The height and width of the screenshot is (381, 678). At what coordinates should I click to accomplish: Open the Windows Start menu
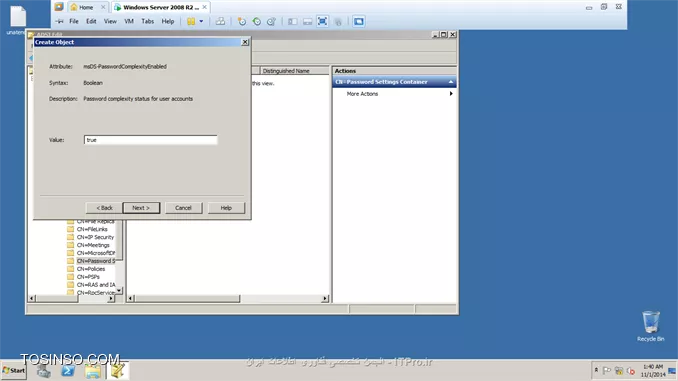pyautogui.click(x=14, y=371)
